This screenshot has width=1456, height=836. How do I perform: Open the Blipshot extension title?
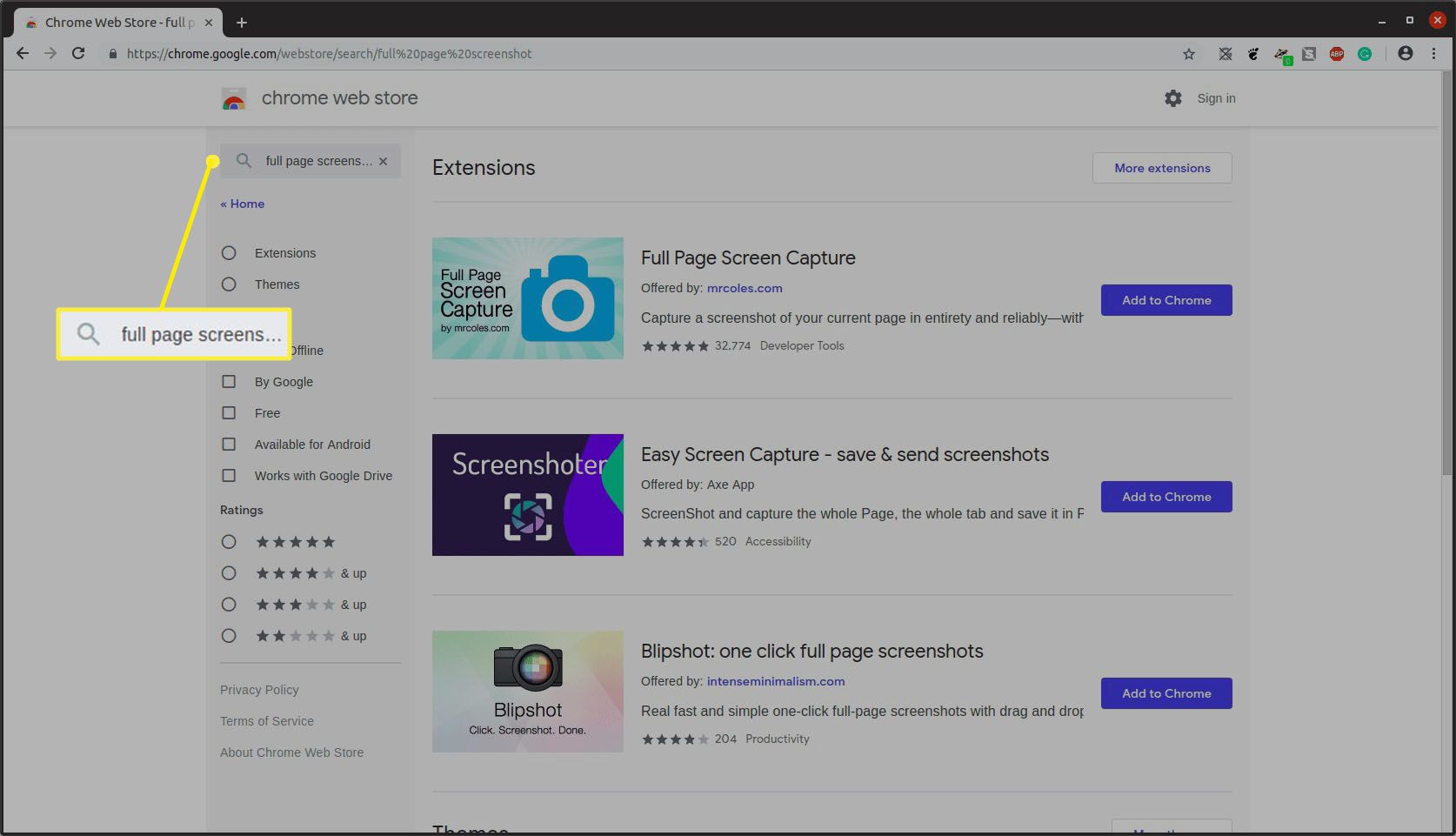tap(811, 651)
